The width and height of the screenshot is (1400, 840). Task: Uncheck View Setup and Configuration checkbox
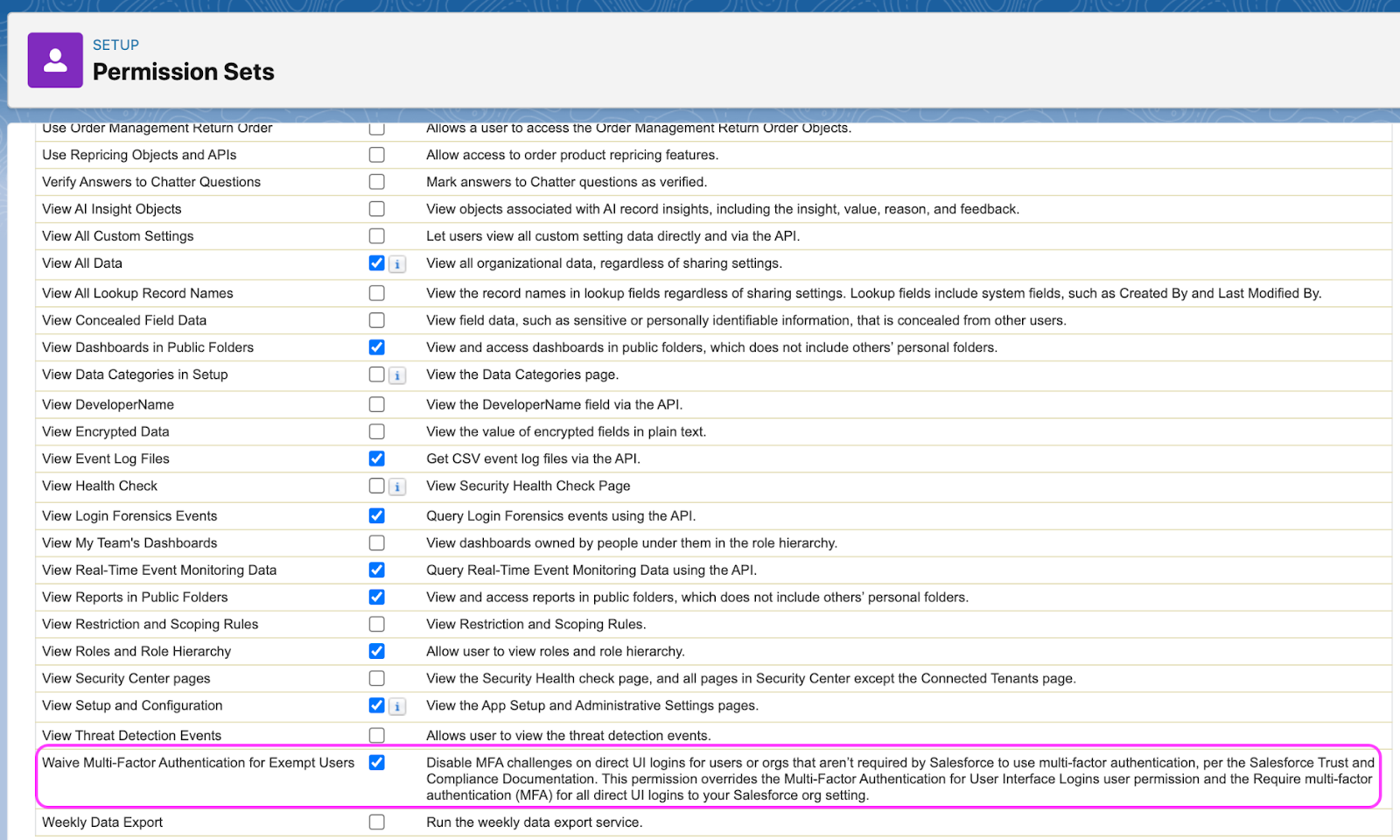[377, 706]
